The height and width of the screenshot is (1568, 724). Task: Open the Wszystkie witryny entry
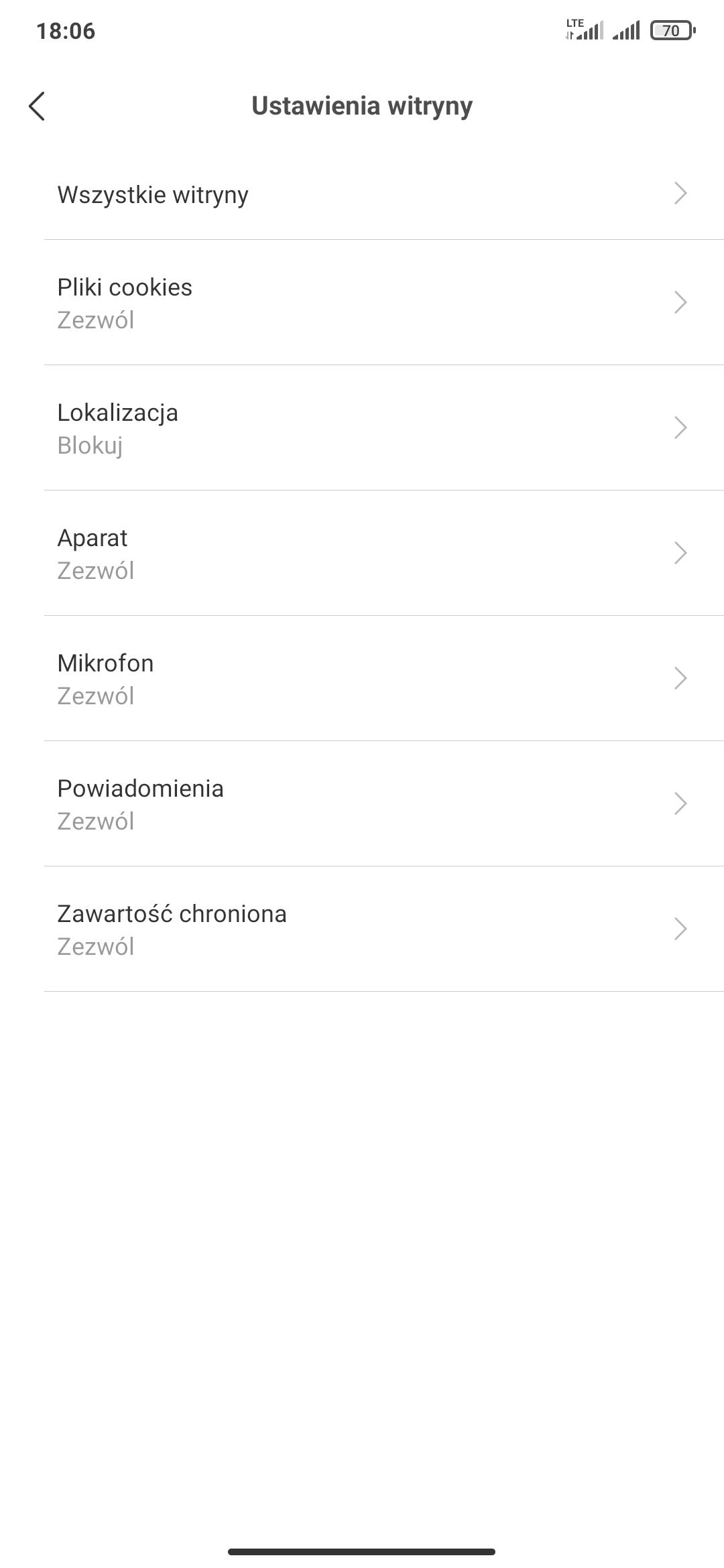point(153,194)
